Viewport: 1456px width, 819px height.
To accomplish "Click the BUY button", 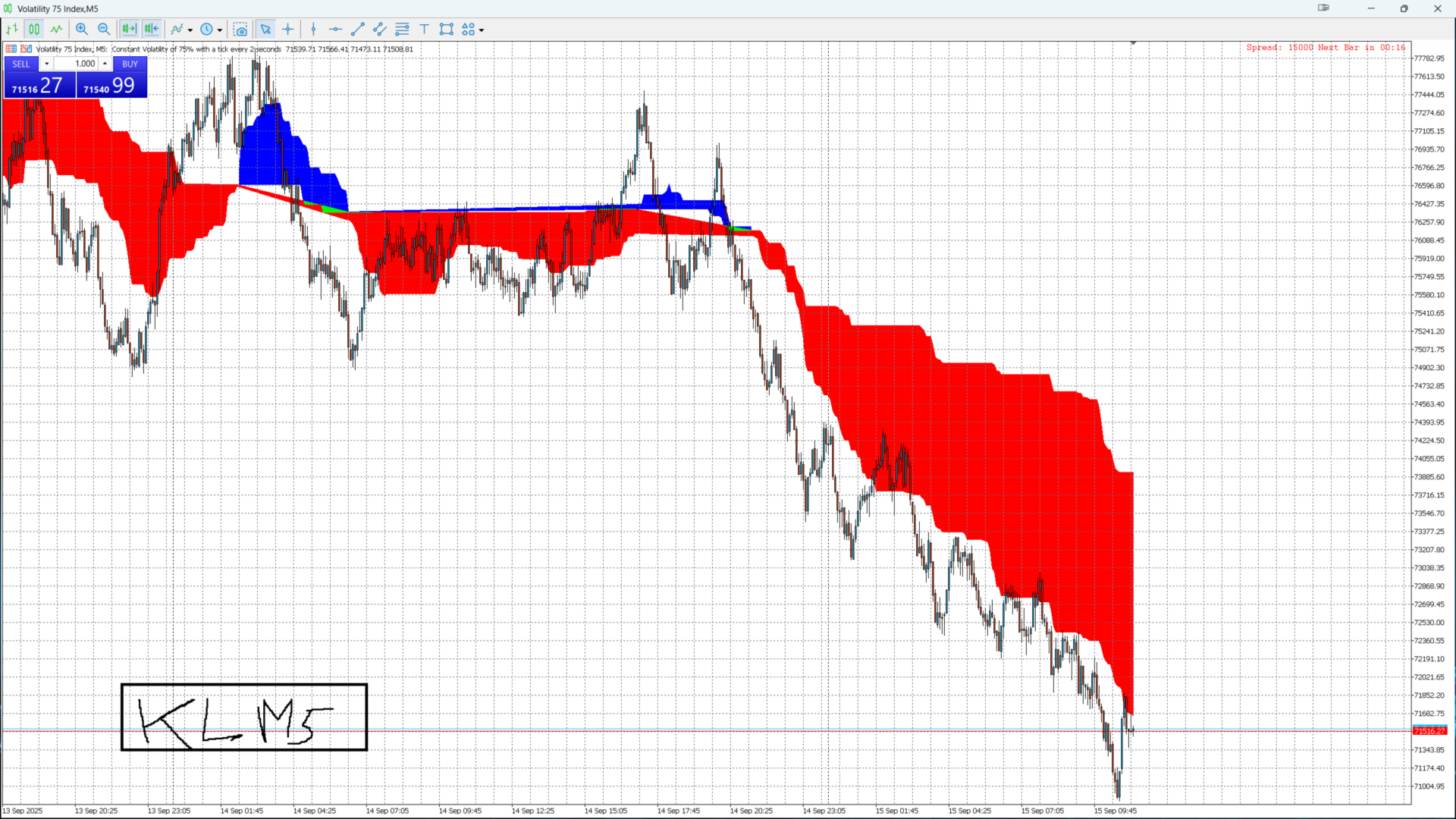I will [130, 64].
